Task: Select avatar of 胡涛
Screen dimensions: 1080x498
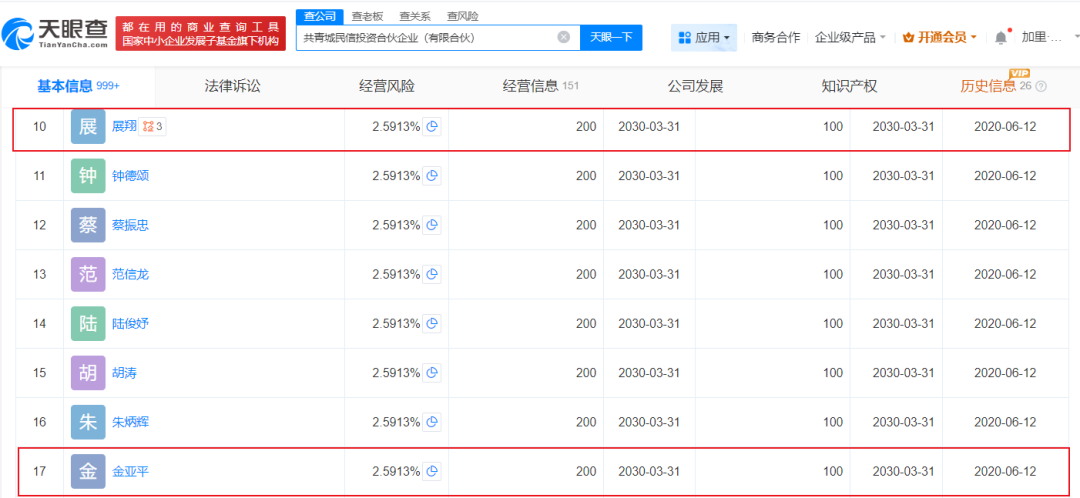Action: pyautogui.click(x=88, y=373)
